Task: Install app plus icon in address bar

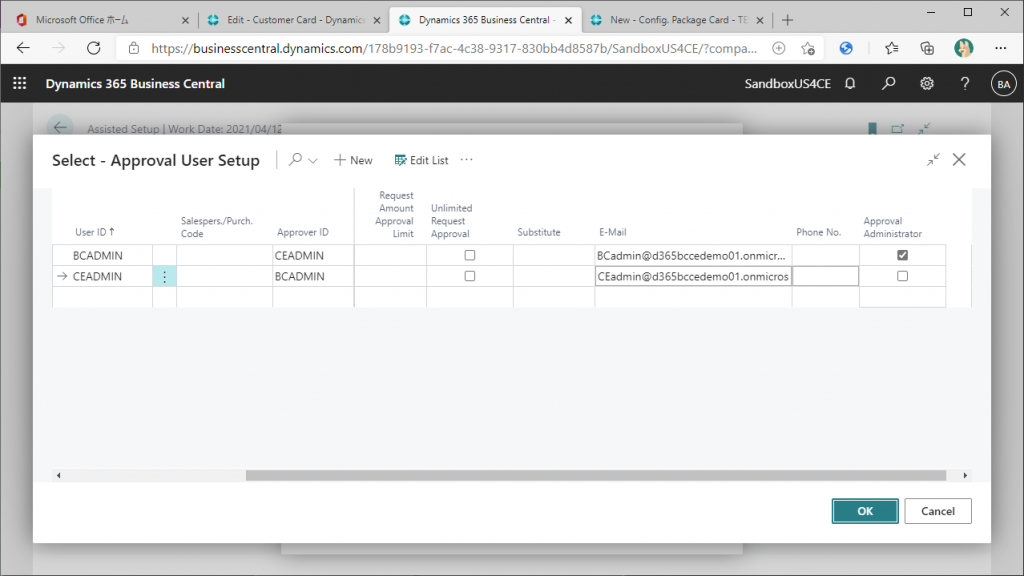Action: point(778,48)
